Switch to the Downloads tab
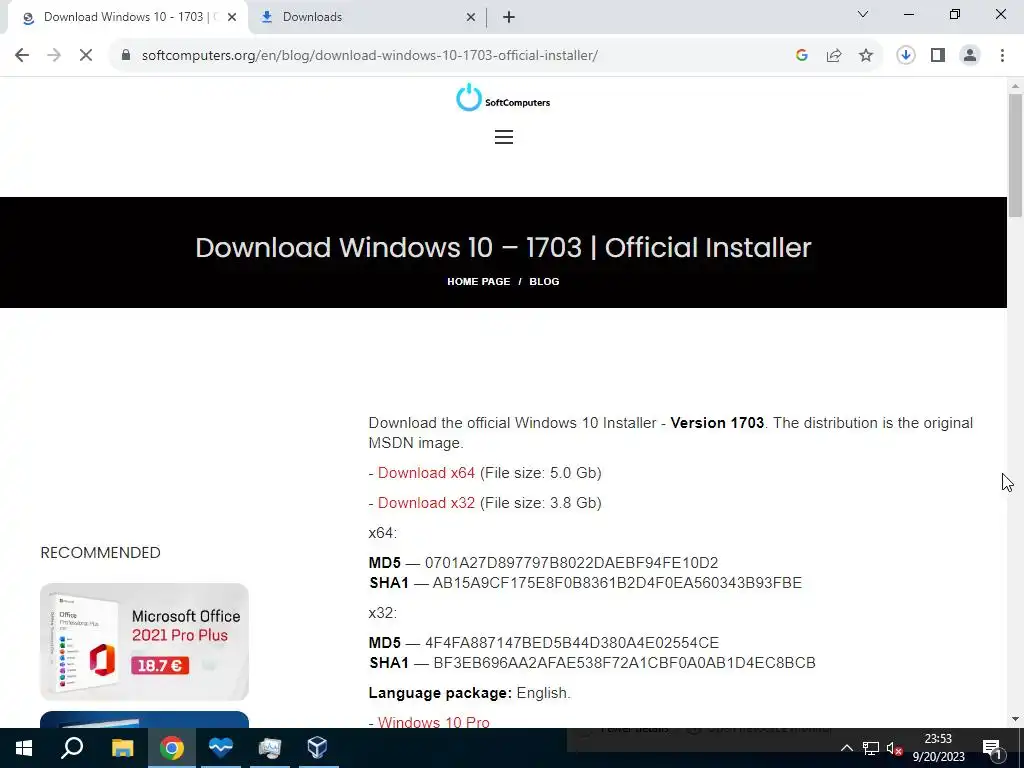 368,18
